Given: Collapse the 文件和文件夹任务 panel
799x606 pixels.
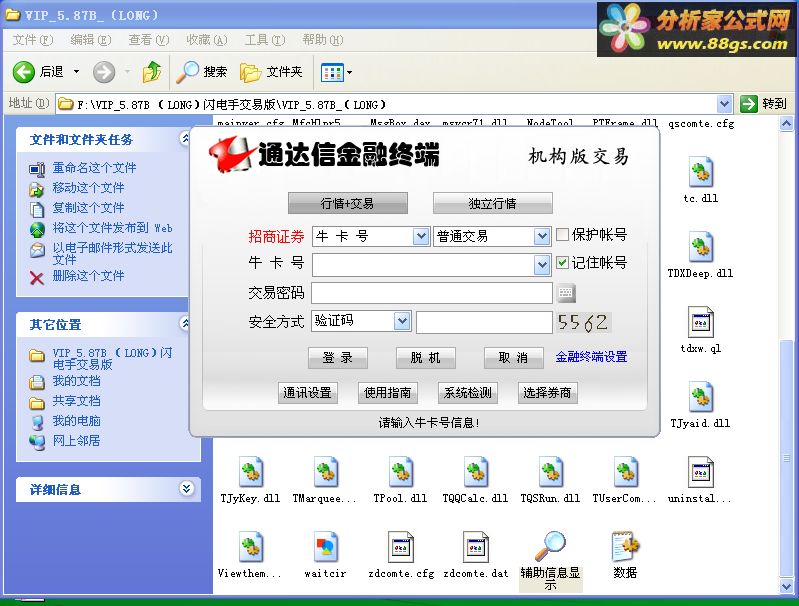Looking at the screenshot, I should (185, 139).
